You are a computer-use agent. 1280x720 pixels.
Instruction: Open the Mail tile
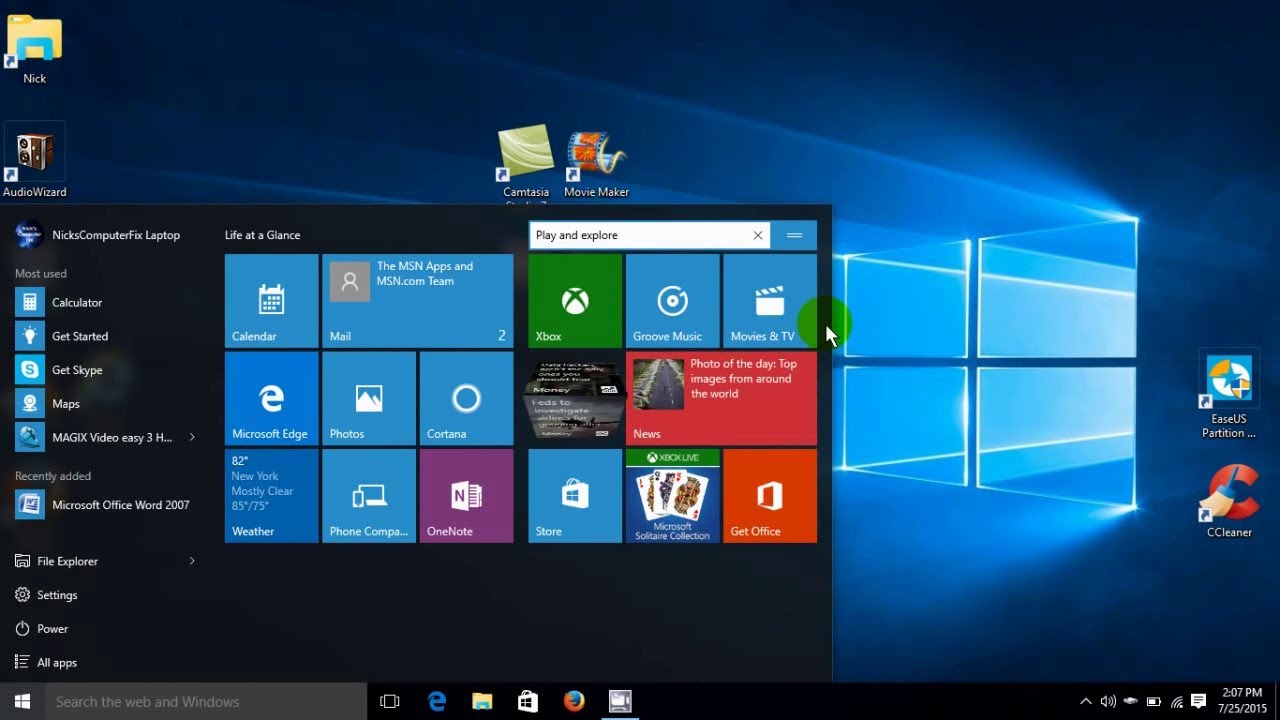point(417,300)
